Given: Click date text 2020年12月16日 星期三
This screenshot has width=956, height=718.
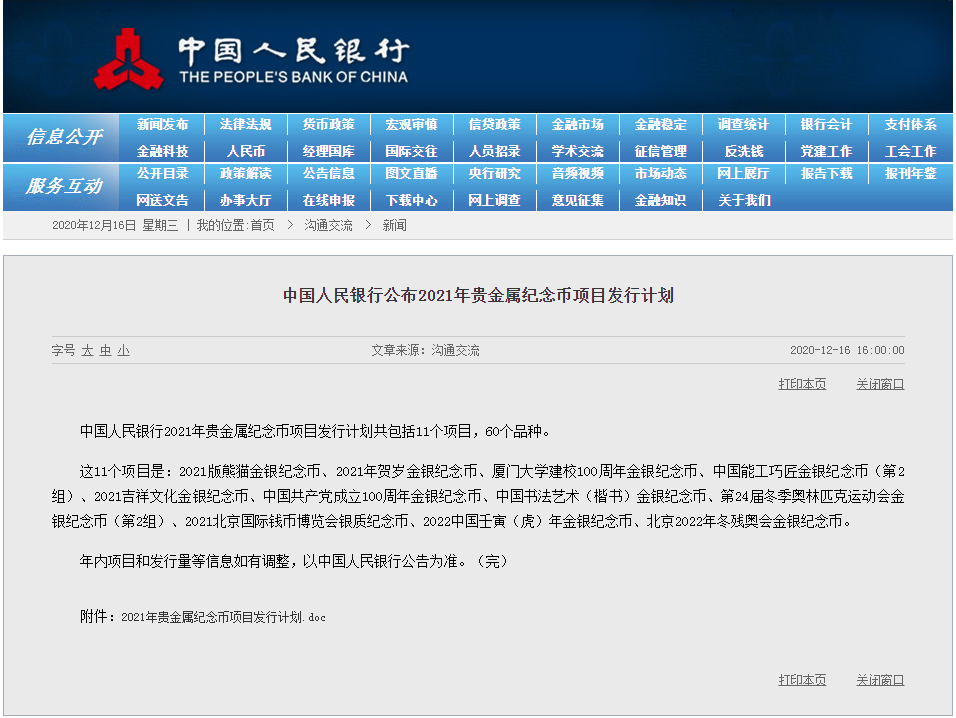Looking at the screenshot, I should (x=115, y=226).
